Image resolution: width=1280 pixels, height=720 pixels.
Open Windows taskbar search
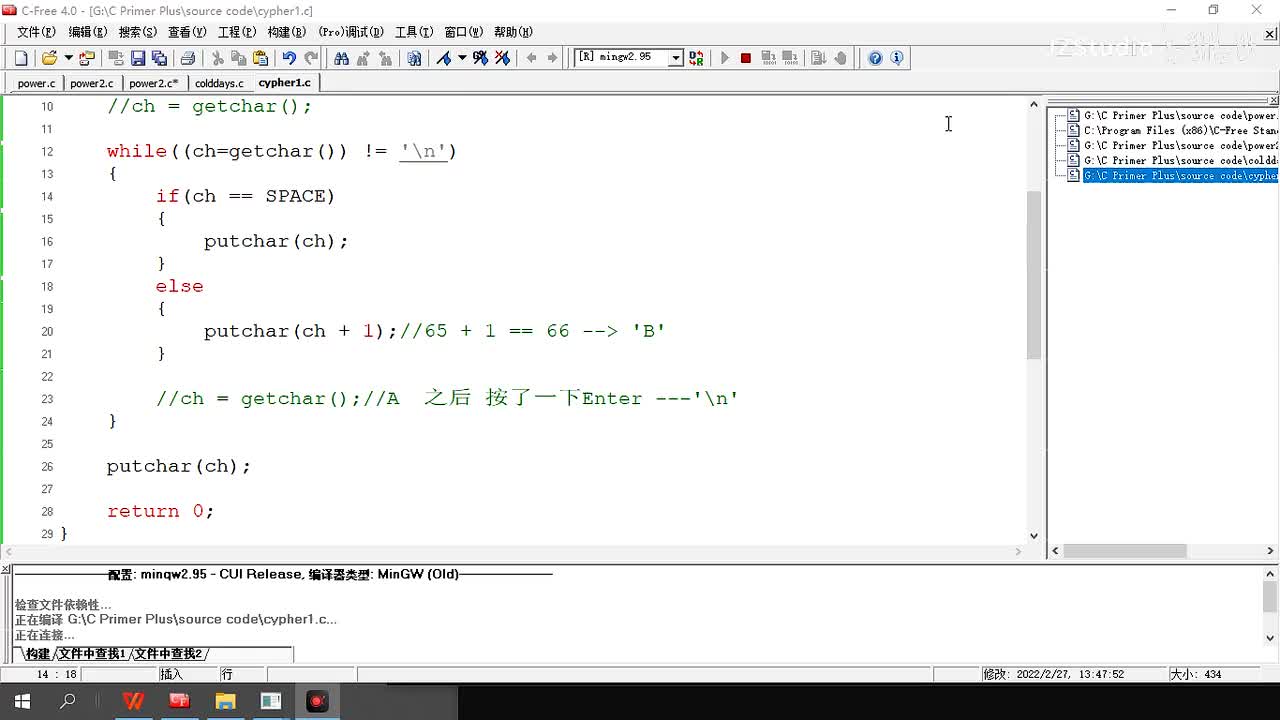tap(68, 702)
